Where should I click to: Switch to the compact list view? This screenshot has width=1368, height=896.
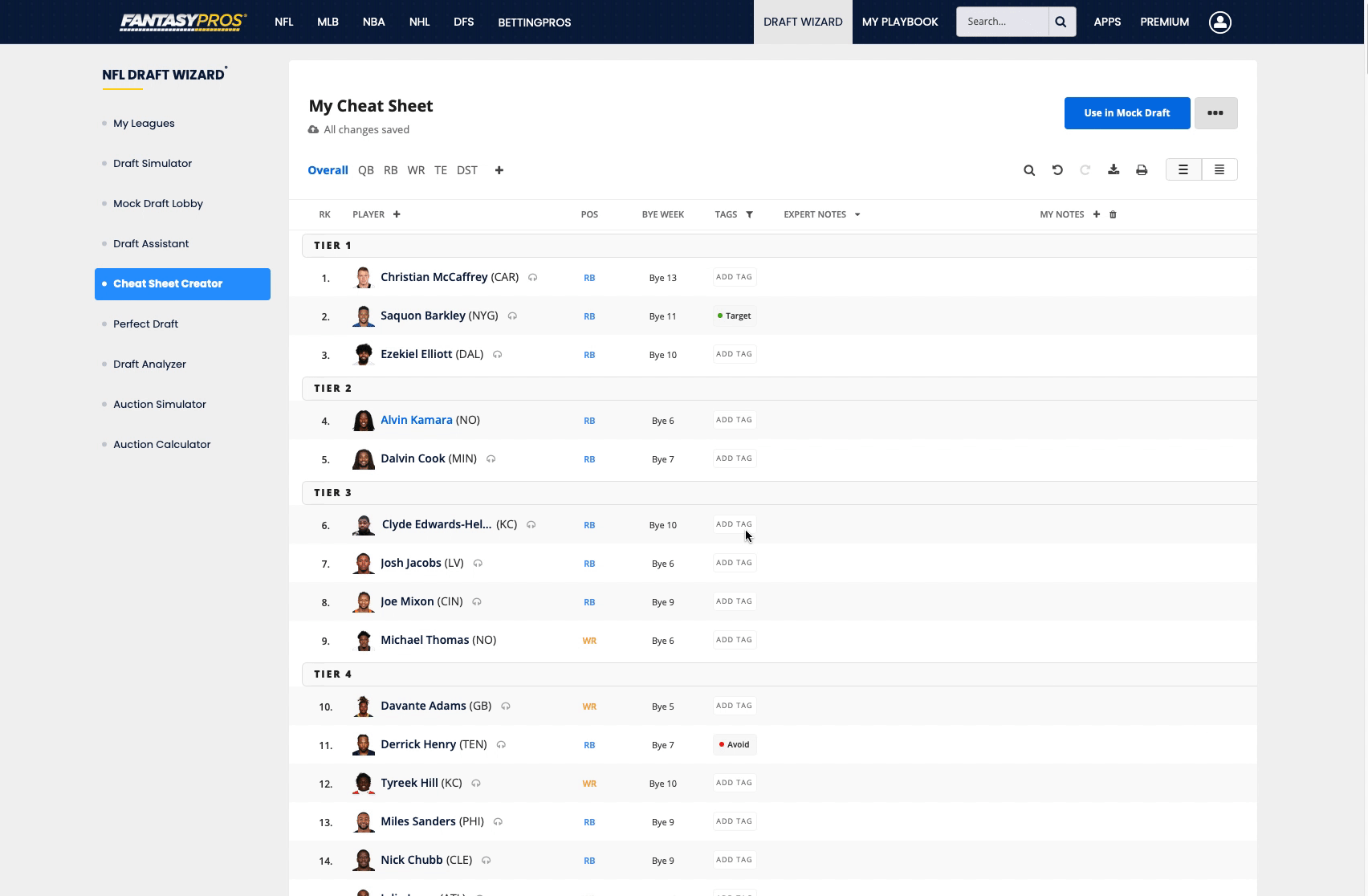1183,169
